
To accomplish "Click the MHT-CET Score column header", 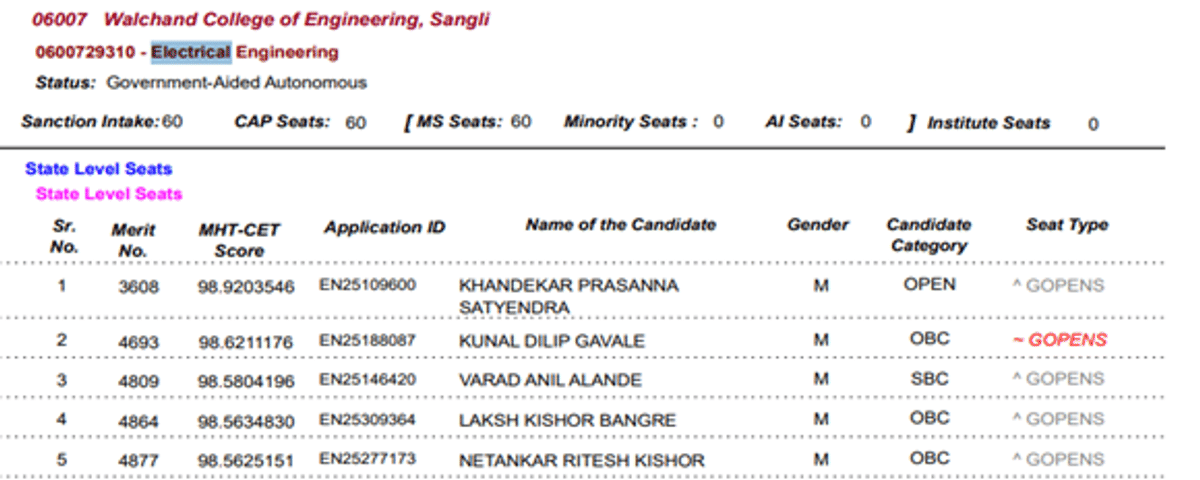I will click(x=238, y=240).
